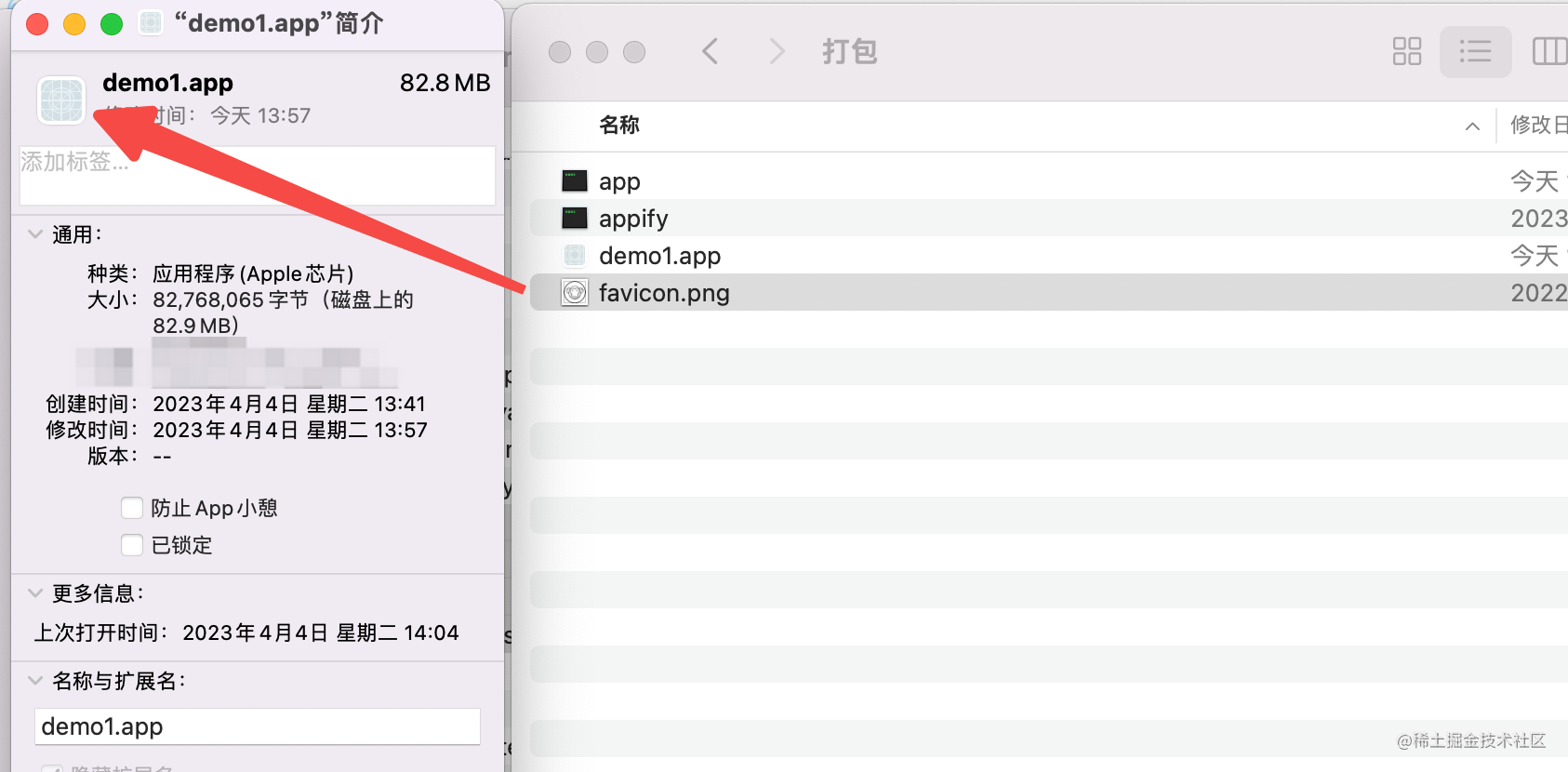Click the 添加标签 tags field

(x=258, y=175)
